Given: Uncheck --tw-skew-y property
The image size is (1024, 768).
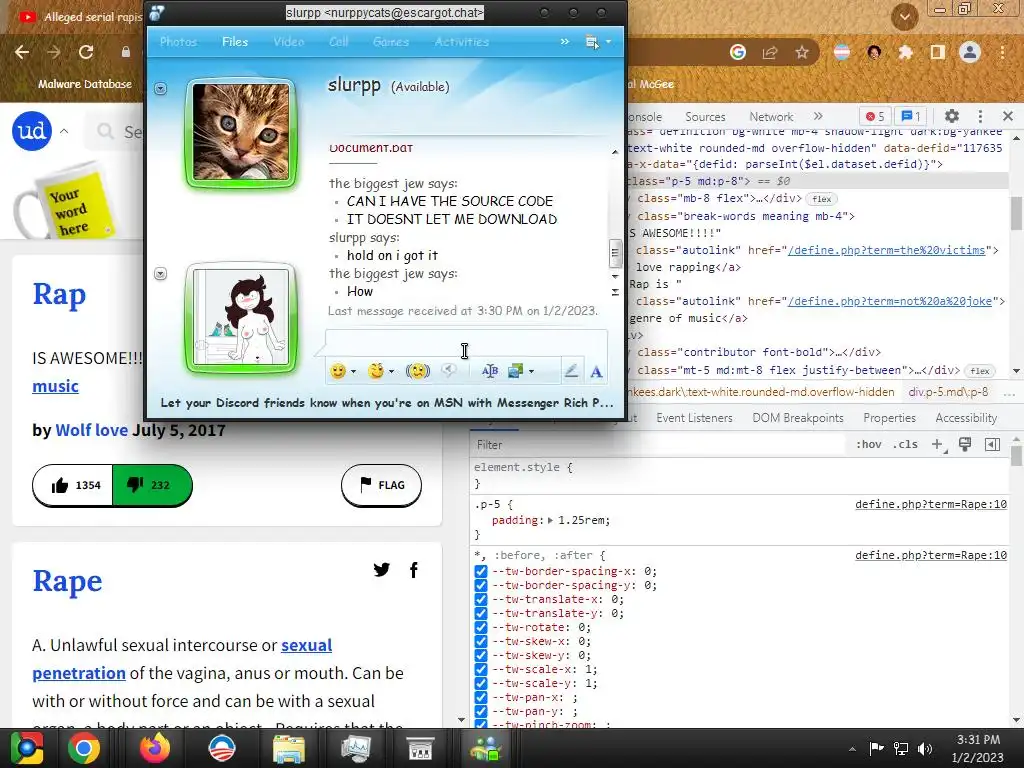Looking at the screenshot, I should point(481,655).
